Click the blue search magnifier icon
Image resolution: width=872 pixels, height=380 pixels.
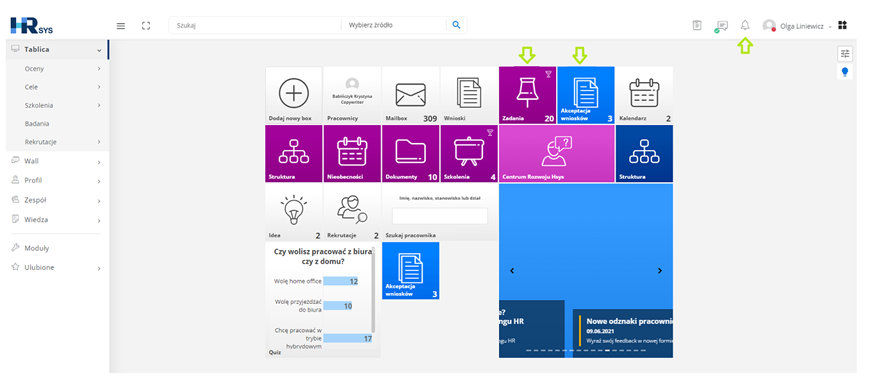click(x=457, y=25)
